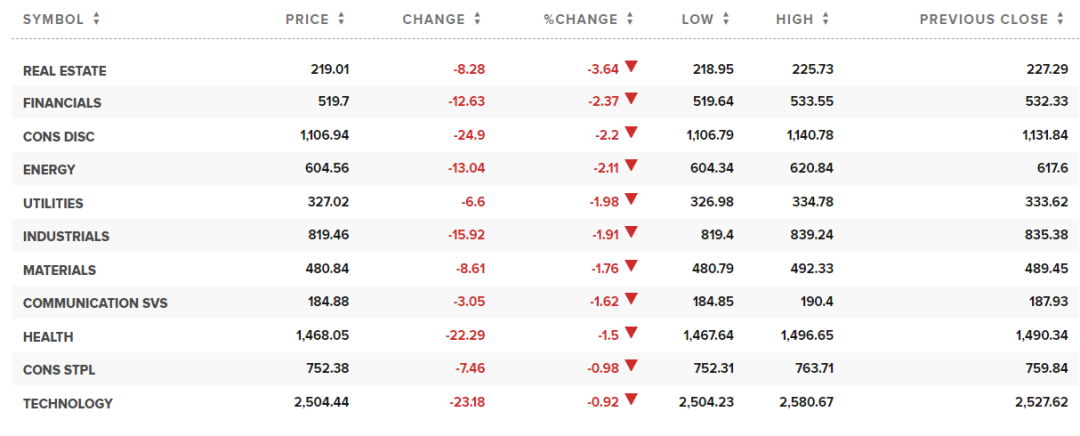Viewport: 1080px width, 436px height.
Task: Open the MATERIALS sector link
Action: (x=59, y=270)
